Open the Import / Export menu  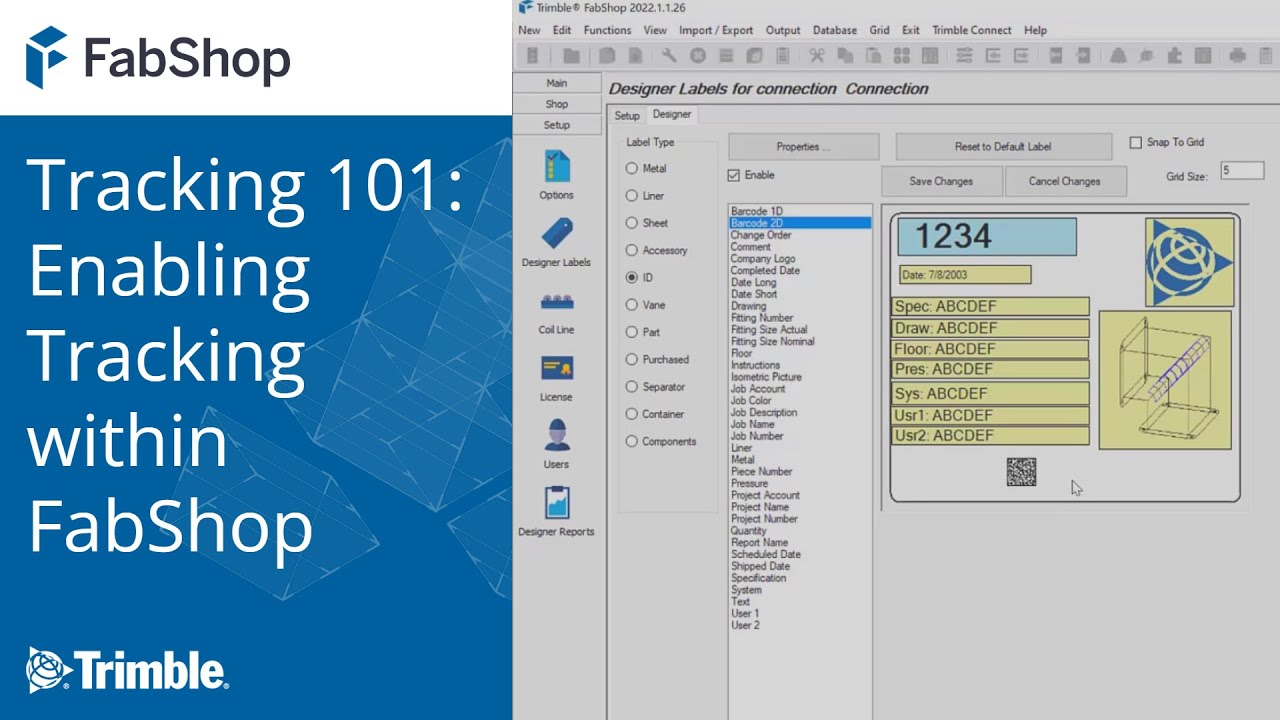[x=716, y=30]
